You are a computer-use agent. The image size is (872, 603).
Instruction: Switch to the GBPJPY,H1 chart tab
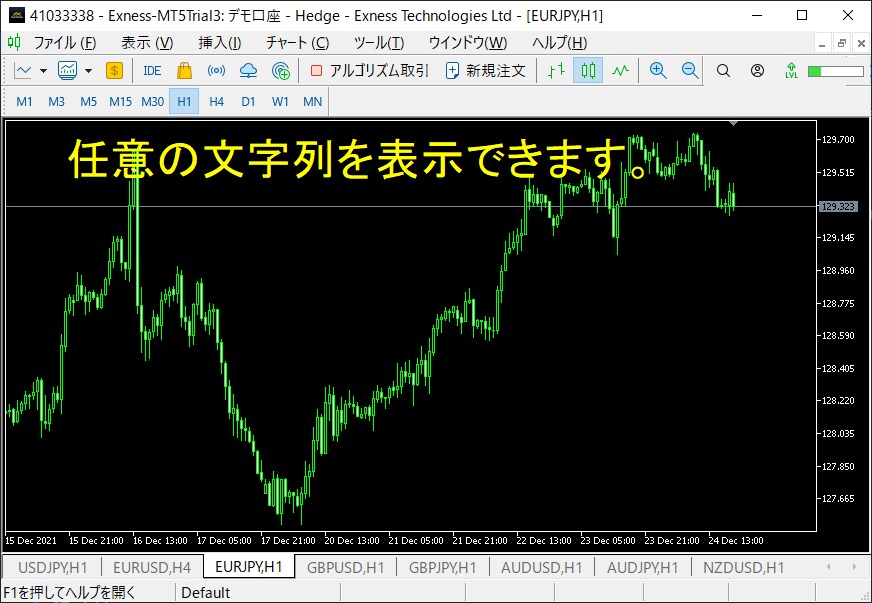tap(443, 567)
